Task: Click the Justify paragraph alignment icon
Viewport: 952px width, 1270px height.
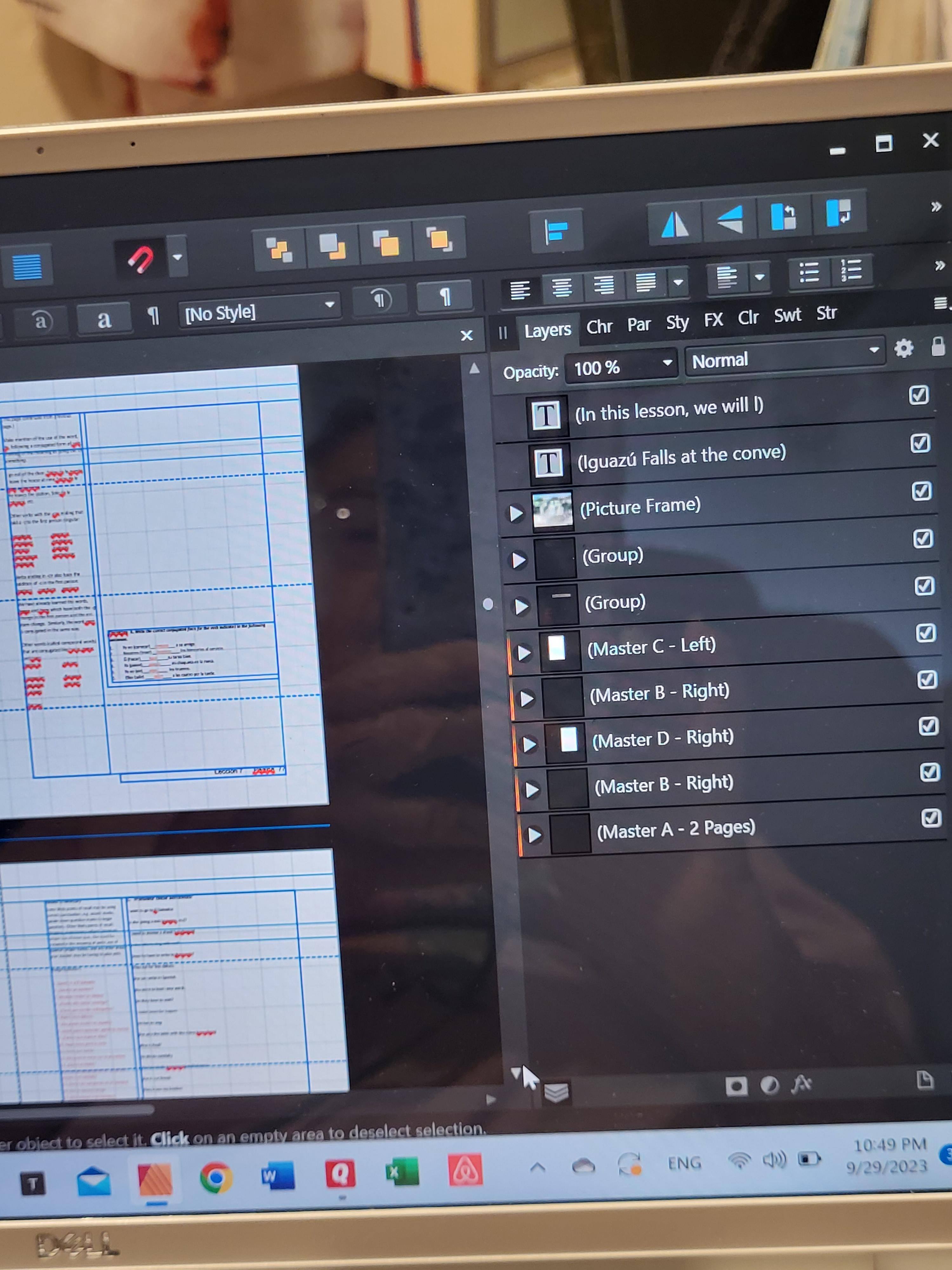Action: 645,283
